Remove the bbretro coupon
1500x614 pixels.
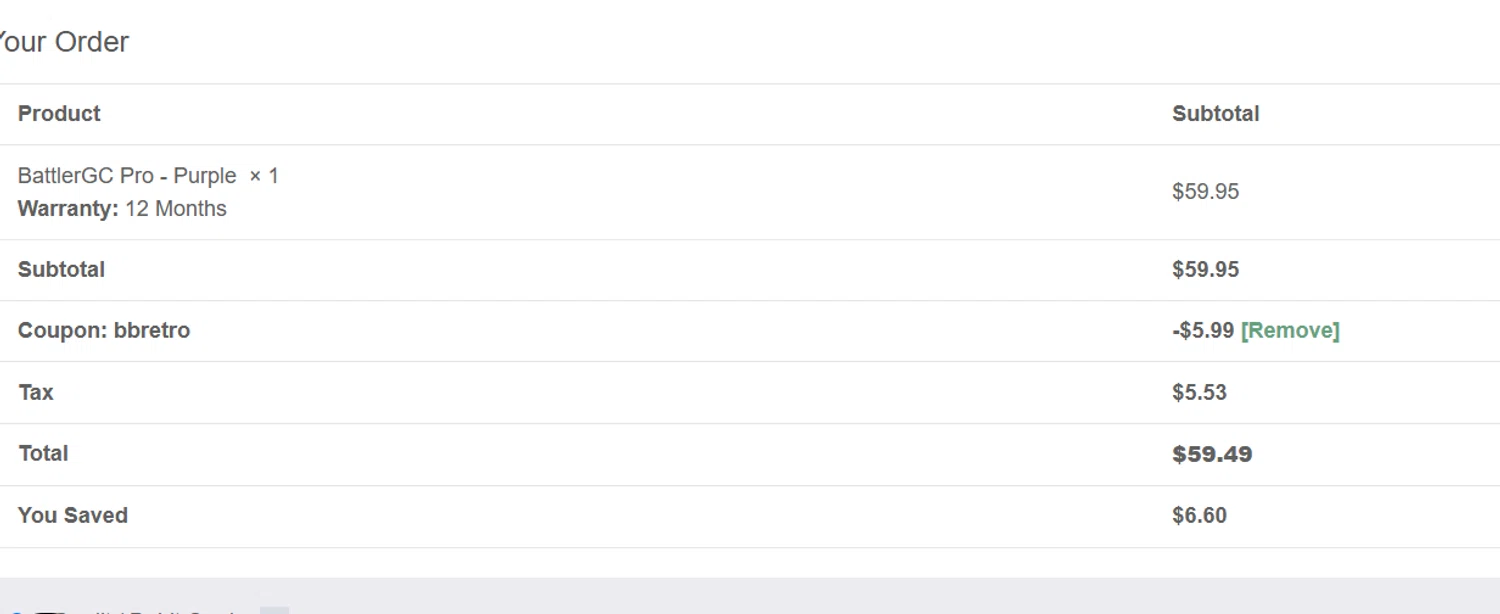pos(1289,331)
